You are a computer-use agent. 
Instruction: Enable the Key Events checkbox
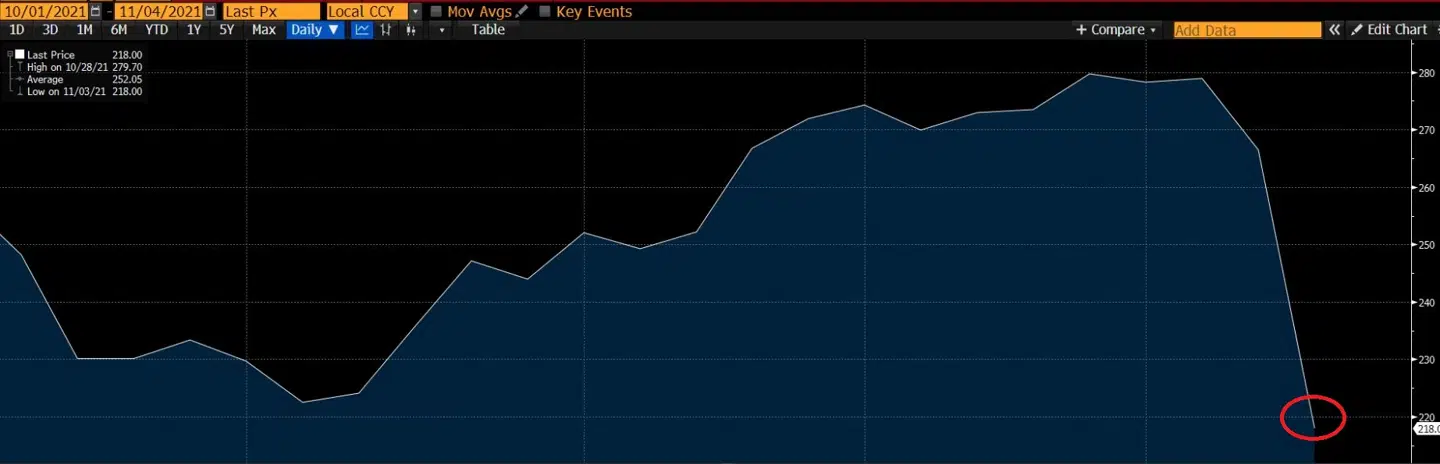(545, 12)
